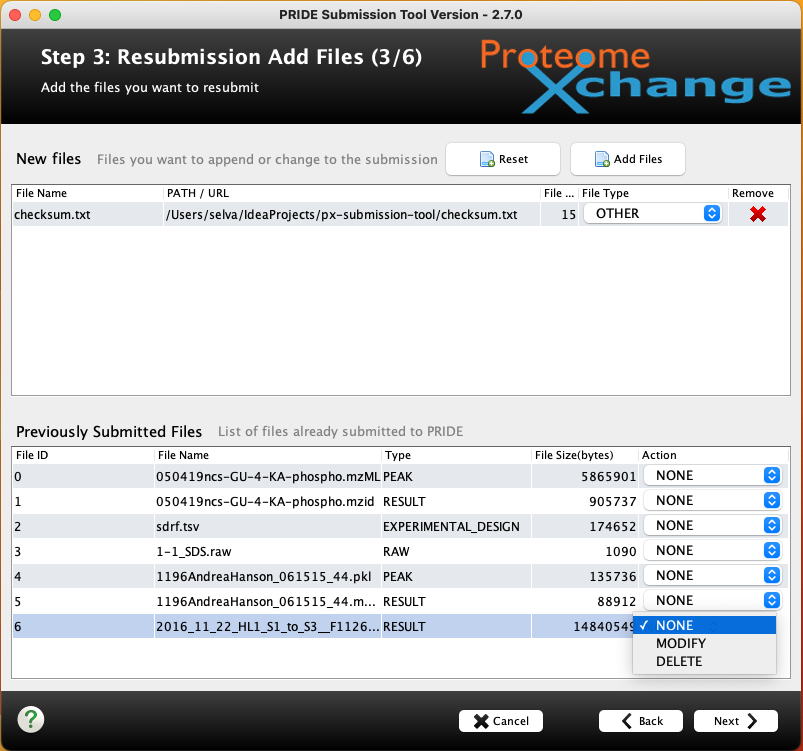
Task: Remove checksum.txt with the red X icon
Action: pyautogui.click(x=757, y=214)
